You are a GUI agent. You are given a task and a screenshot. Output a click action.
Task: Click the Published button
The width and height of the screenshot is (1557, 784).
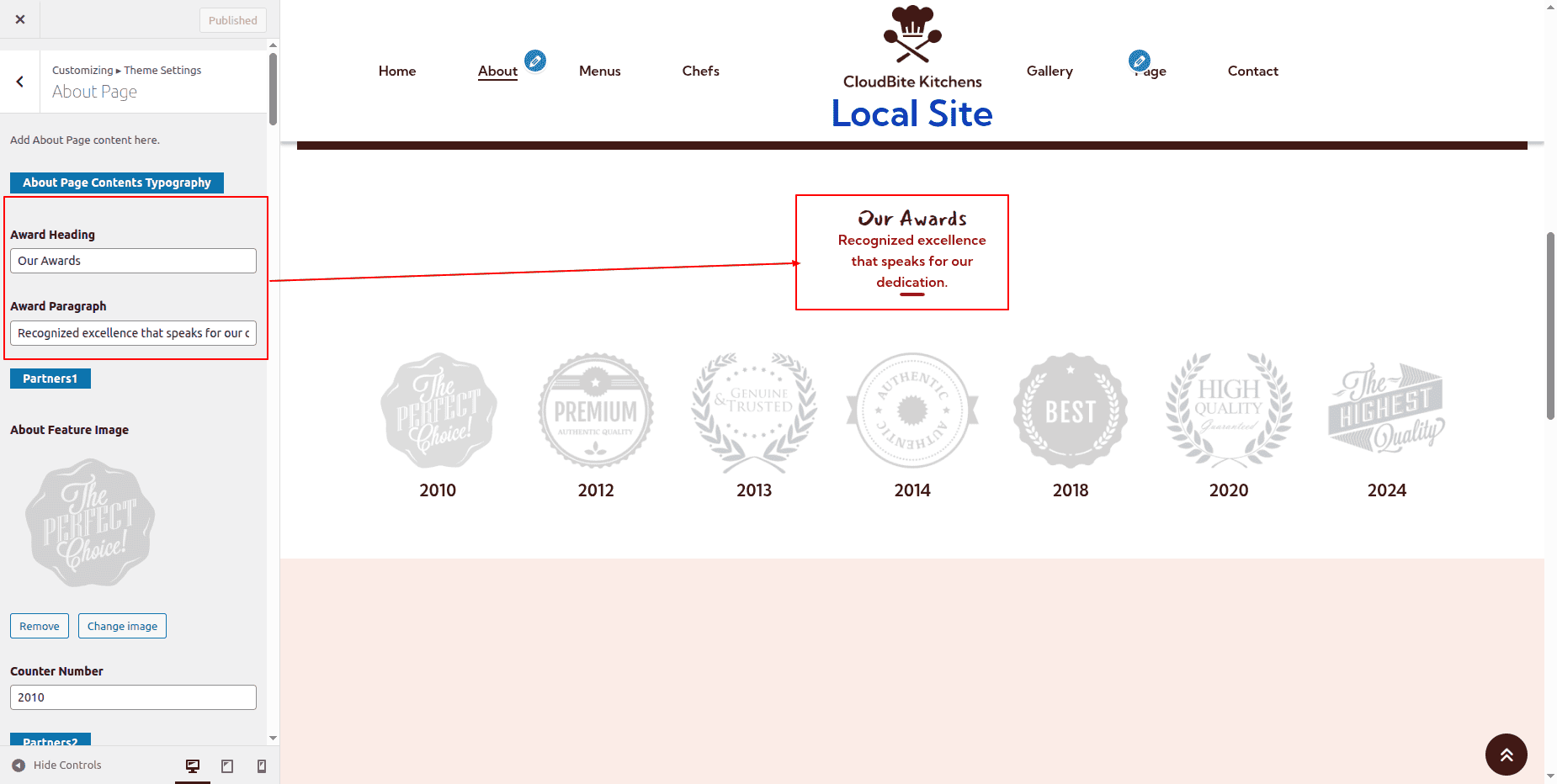(233, 20)
